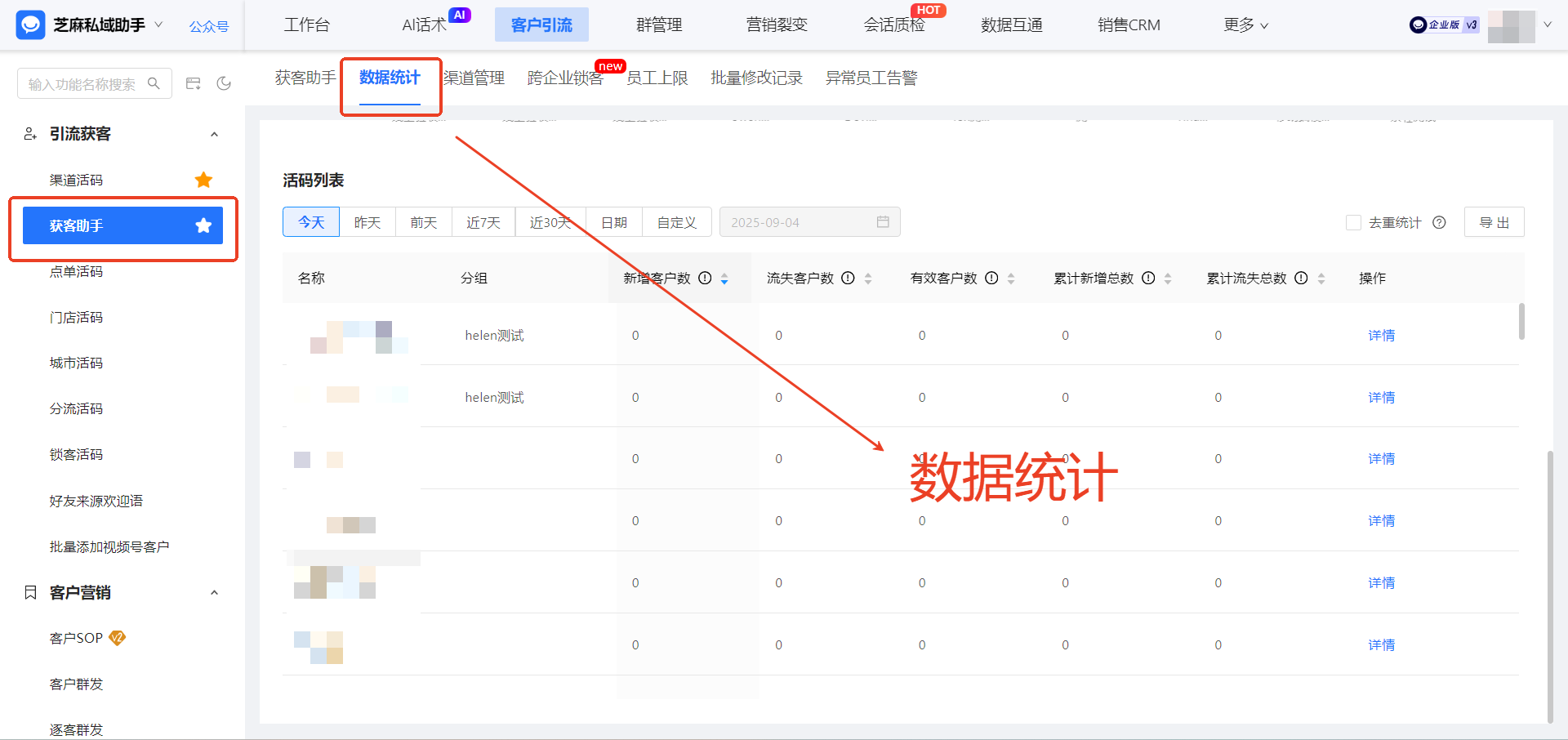Select the 近7天 time filter
This screenshot has height=740, width=1568.
coord(483,222)
